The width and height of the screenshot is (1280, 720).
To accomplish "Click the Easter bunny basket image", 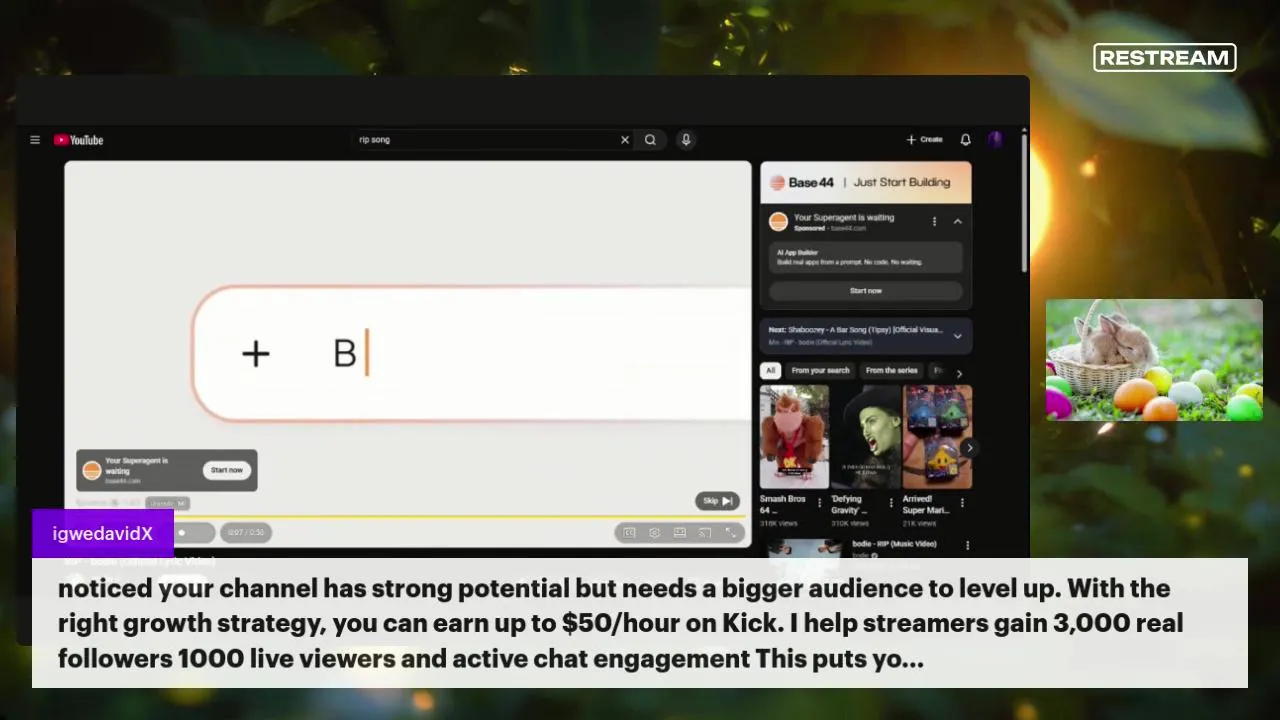I will click(1154, 360).
